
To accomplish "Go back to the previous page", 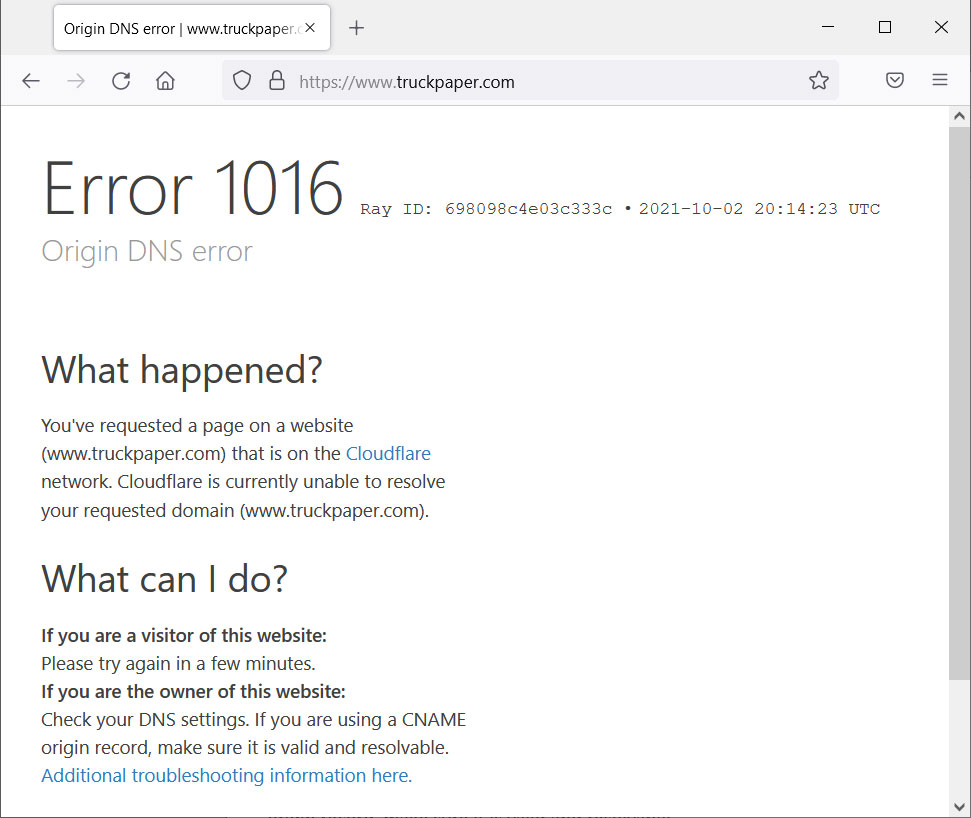I will coord(31,81).
